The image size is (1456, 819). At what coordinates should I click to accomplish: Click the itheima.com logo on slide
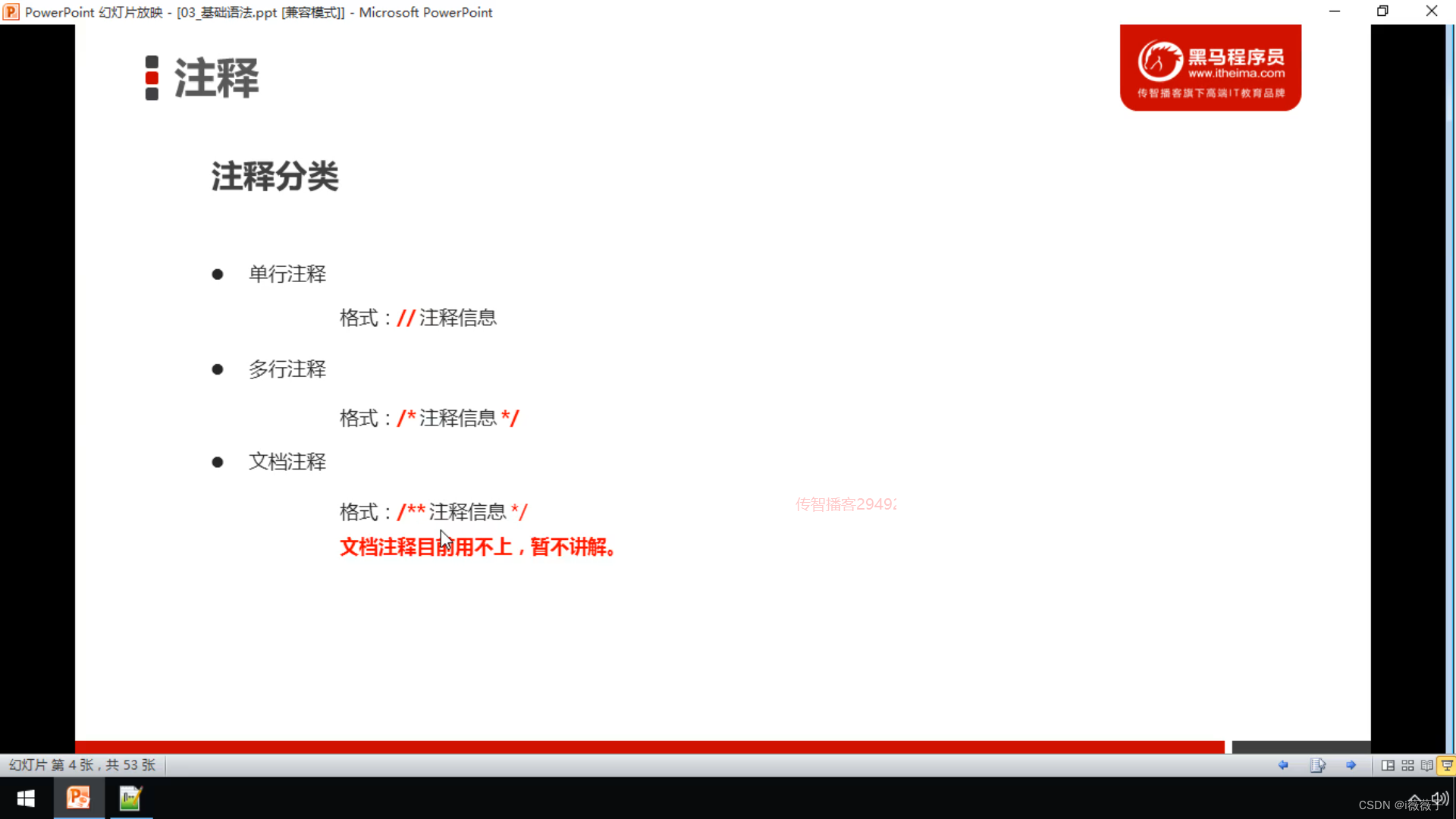[1210, 67]
